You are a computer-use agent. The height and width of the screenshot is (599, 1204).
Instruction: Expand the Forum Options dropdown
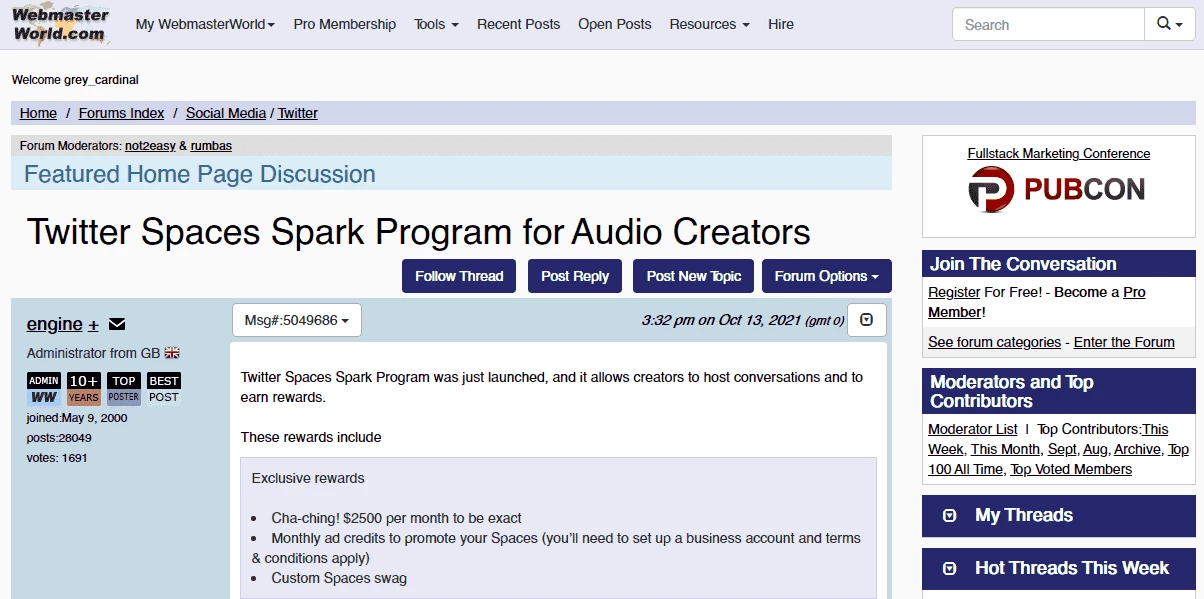827,276
